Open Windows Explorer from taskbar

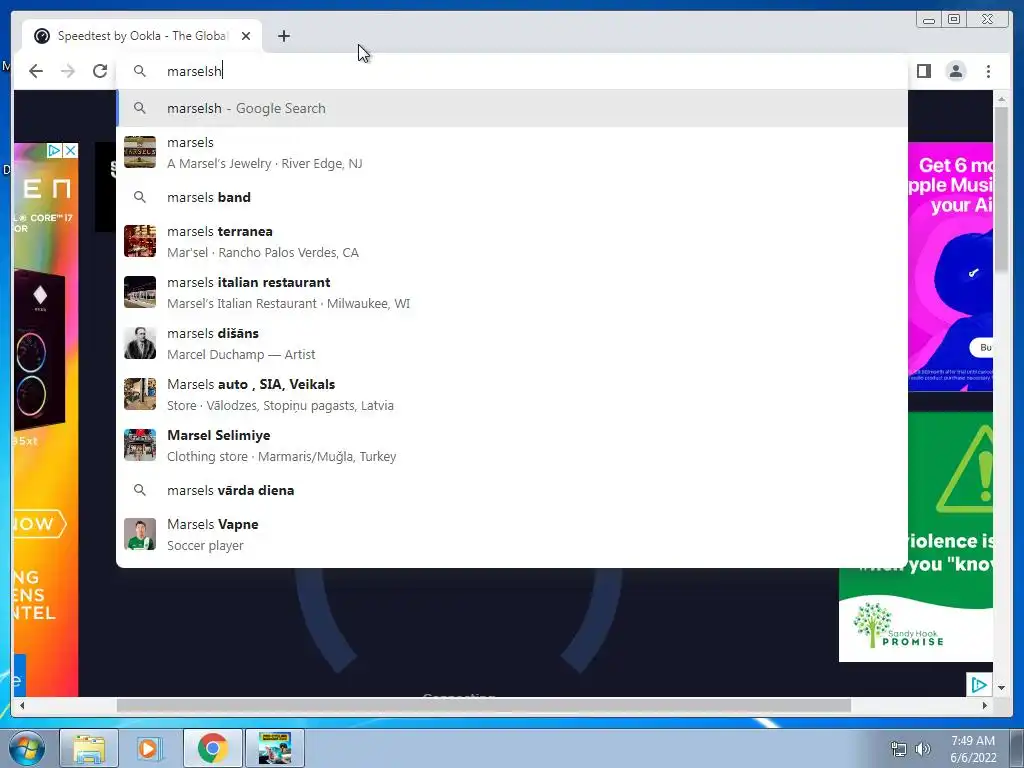(89, 748)
